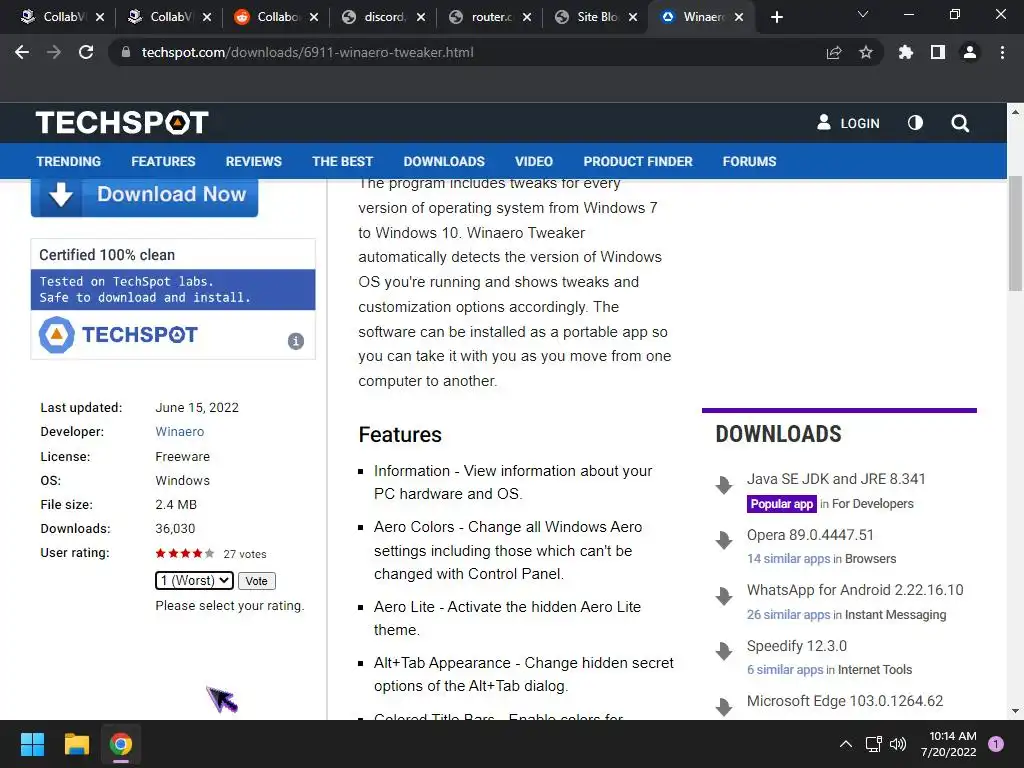Open REVIEWS nav item
The width and height of the screenshot is (1024, 768).
tap(253, 161)
